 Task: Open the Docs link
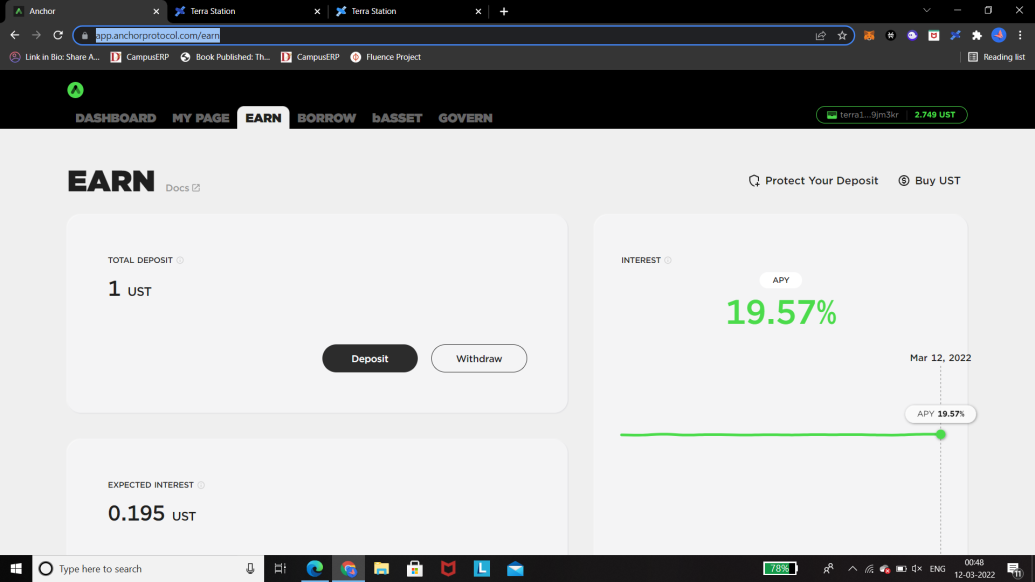pos(183,188)
